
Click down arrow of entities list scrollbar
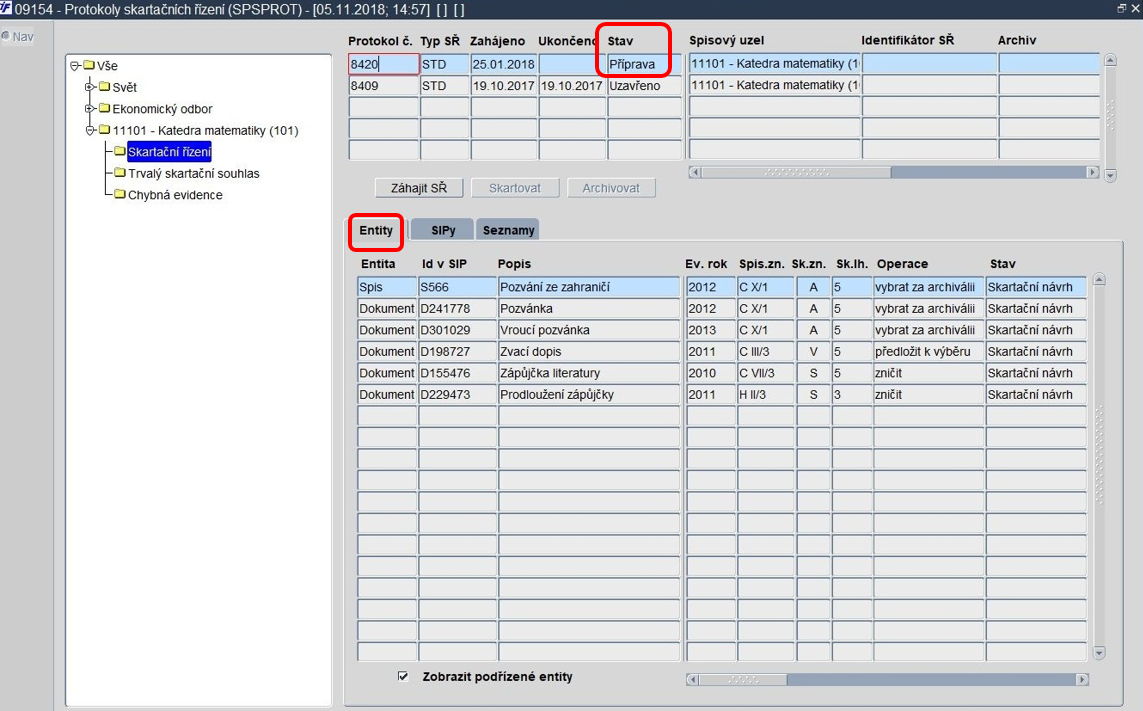tap(1099, 653)
